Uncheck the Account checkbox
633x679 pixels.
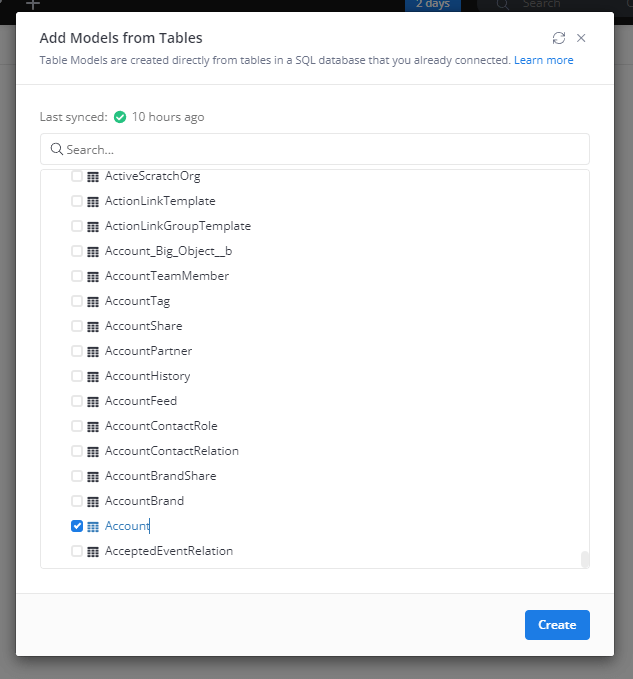click(x=77, y=526)
